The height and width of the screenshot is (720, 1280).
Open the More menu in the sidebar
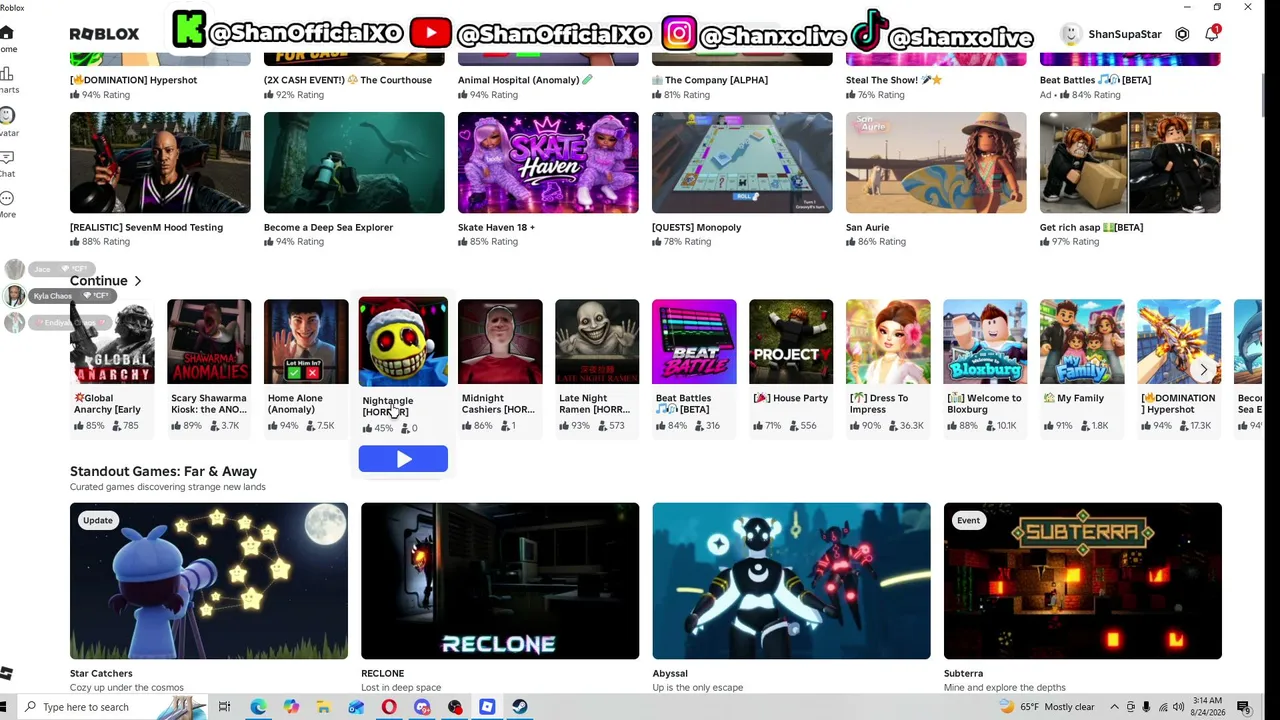[7, 205]
